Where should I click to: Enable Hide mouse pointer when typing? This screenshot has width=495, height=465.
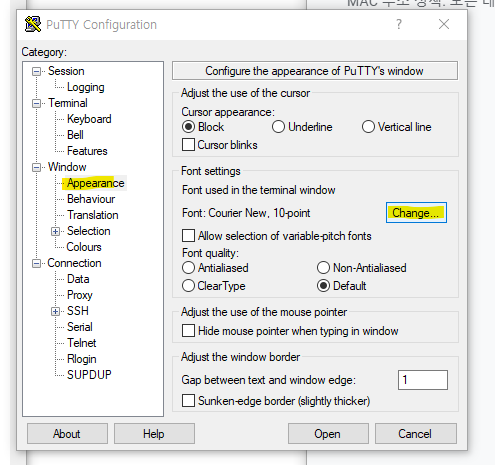188,331
